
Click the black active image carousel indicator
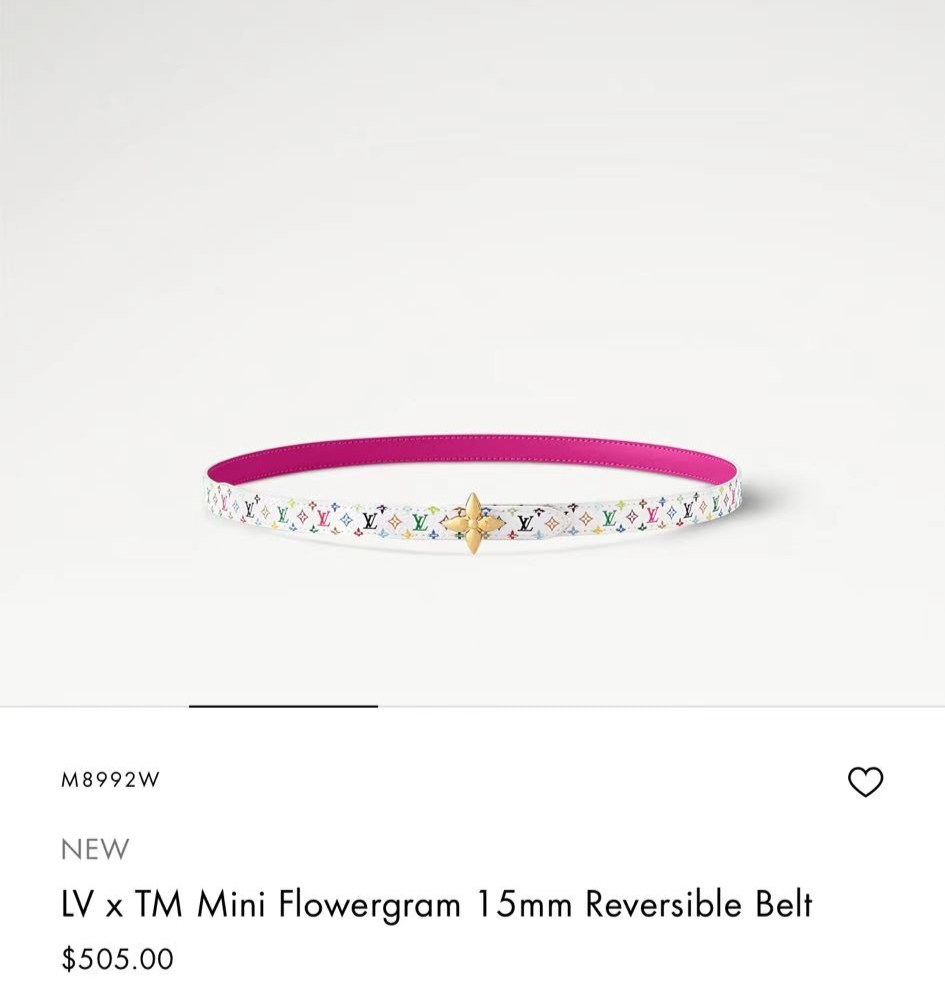click(283, 706)
